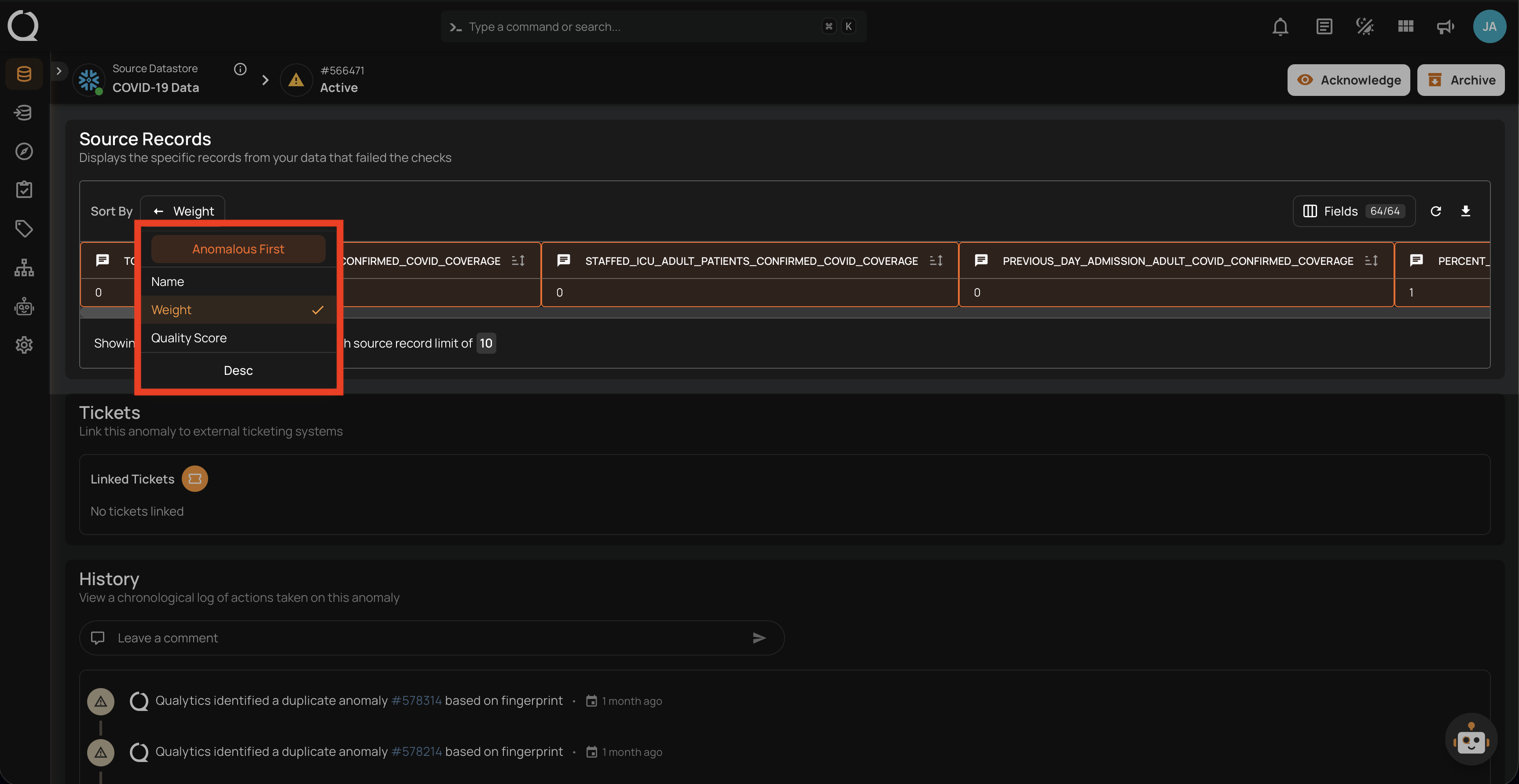Open the notifications bell
The image size is (1519, 784).
(1280, 26)
